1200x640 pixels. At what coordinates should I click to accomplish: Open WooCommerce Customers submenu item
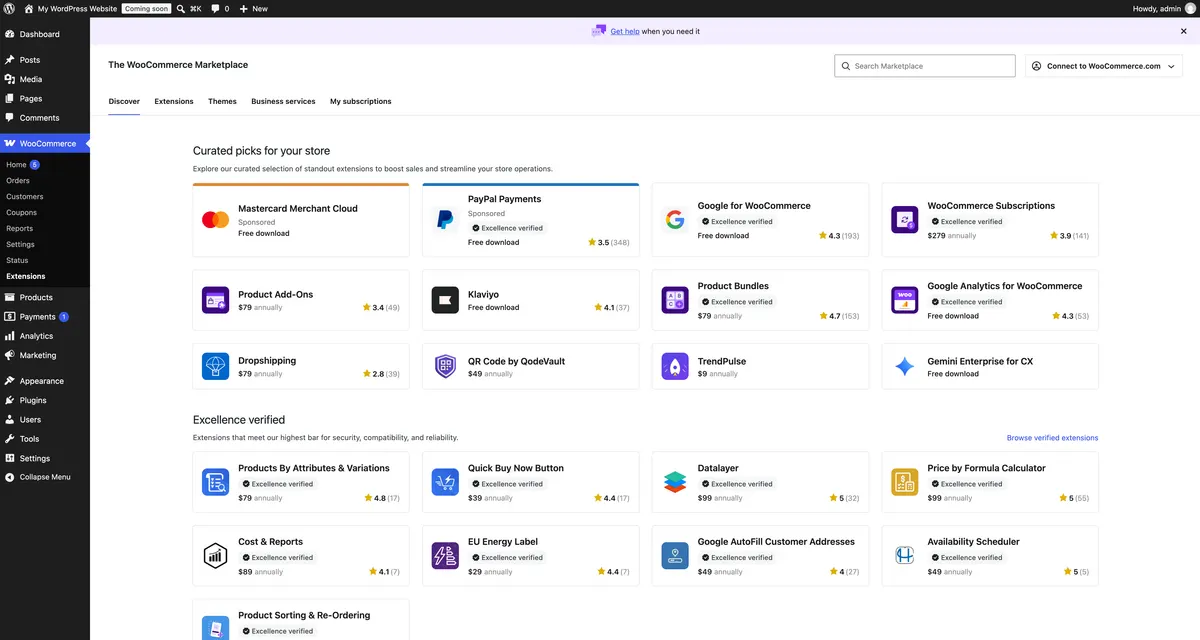[x=25, y=197]
